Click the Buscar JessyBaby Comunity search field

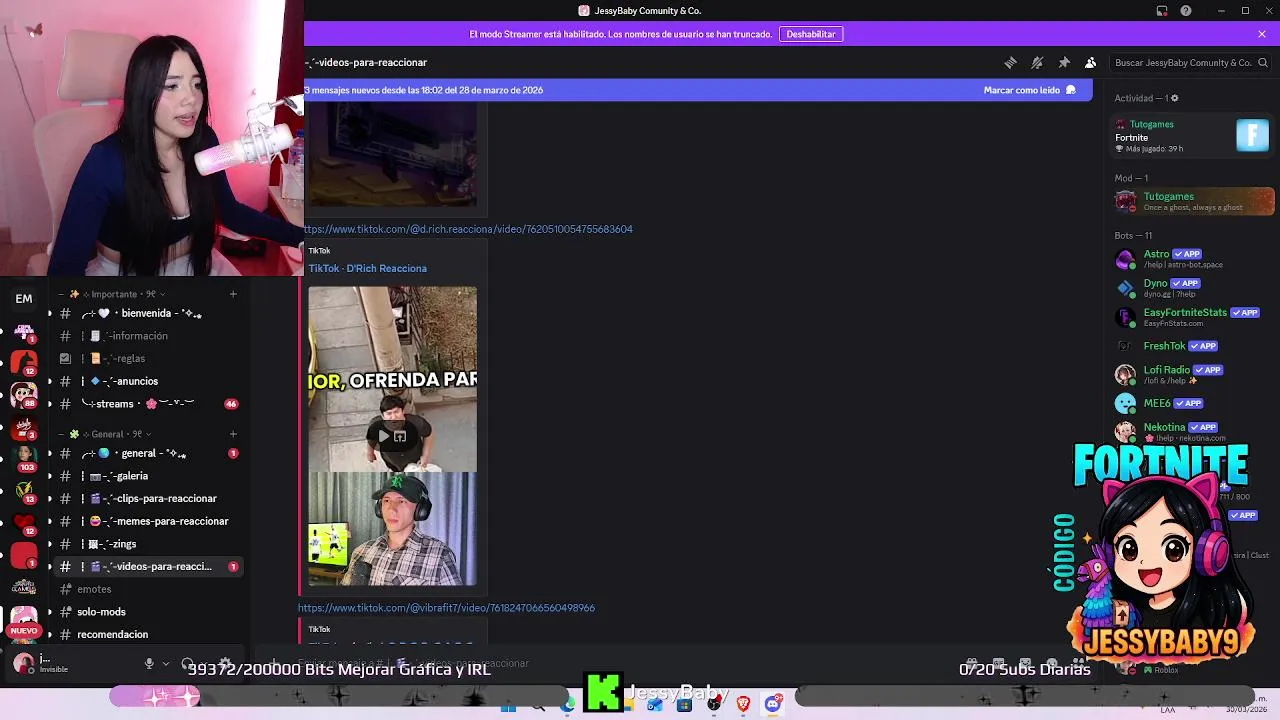[1189, 63]
